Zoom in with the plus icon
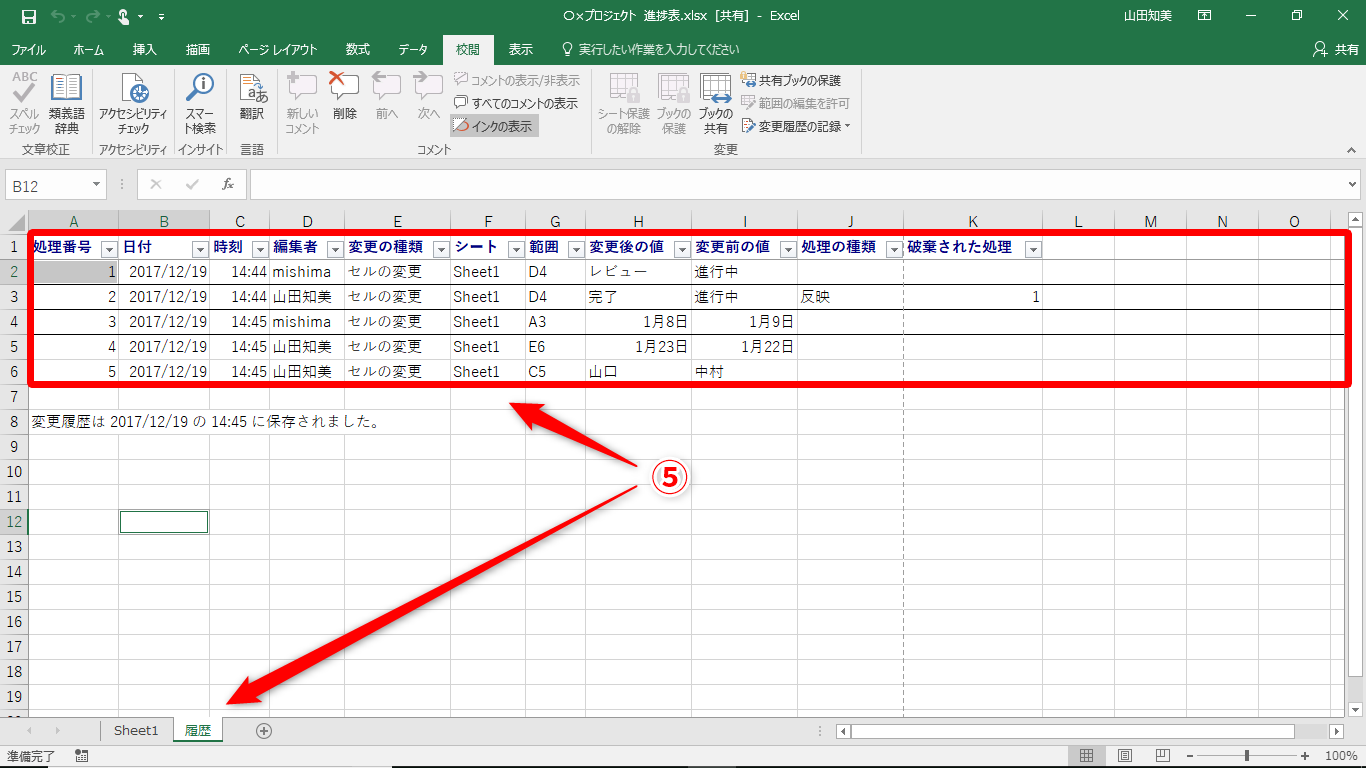The image size is (1366, 768). [1305, 756]
